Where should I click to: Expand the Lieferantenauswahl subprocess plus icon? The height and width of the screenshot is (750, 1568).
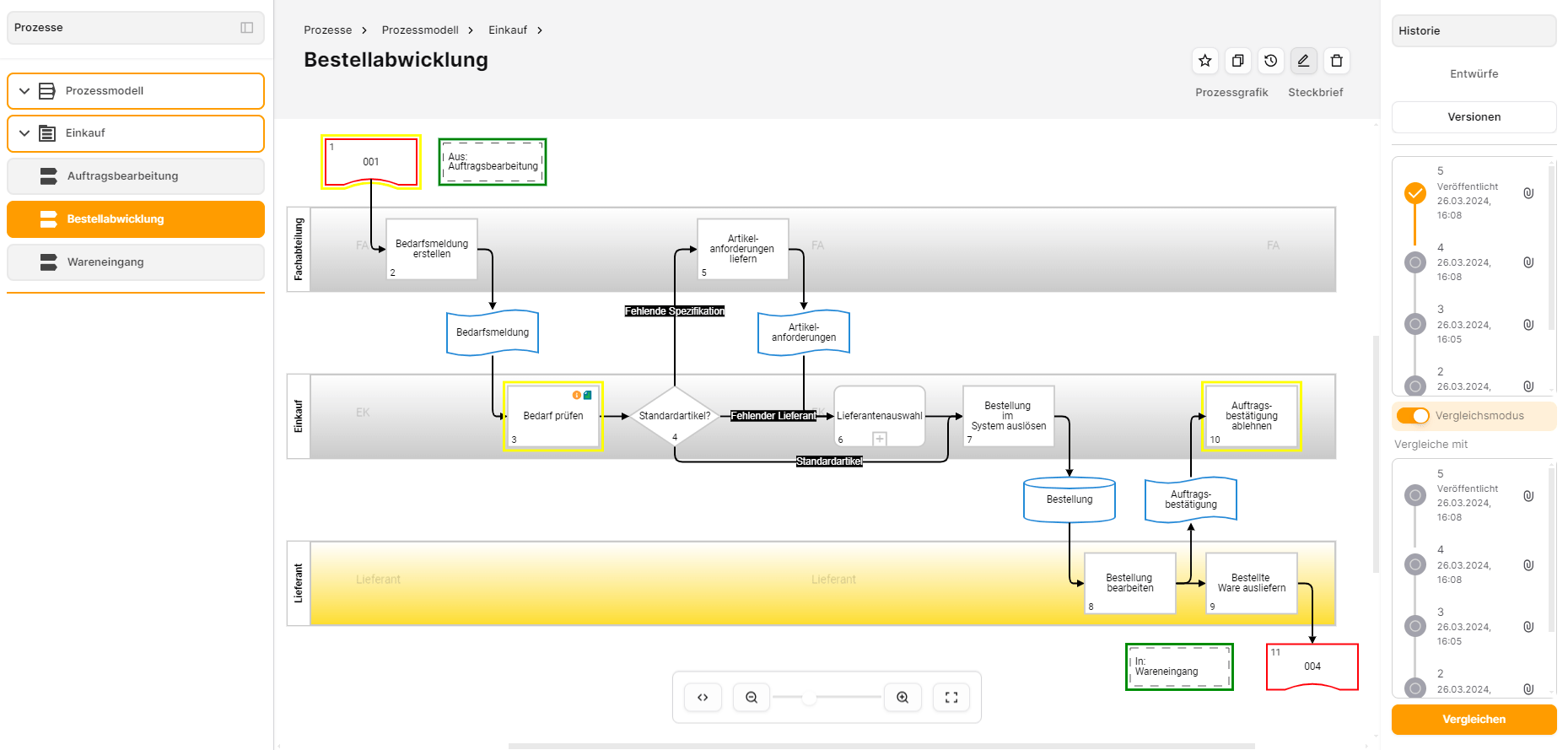880,439
